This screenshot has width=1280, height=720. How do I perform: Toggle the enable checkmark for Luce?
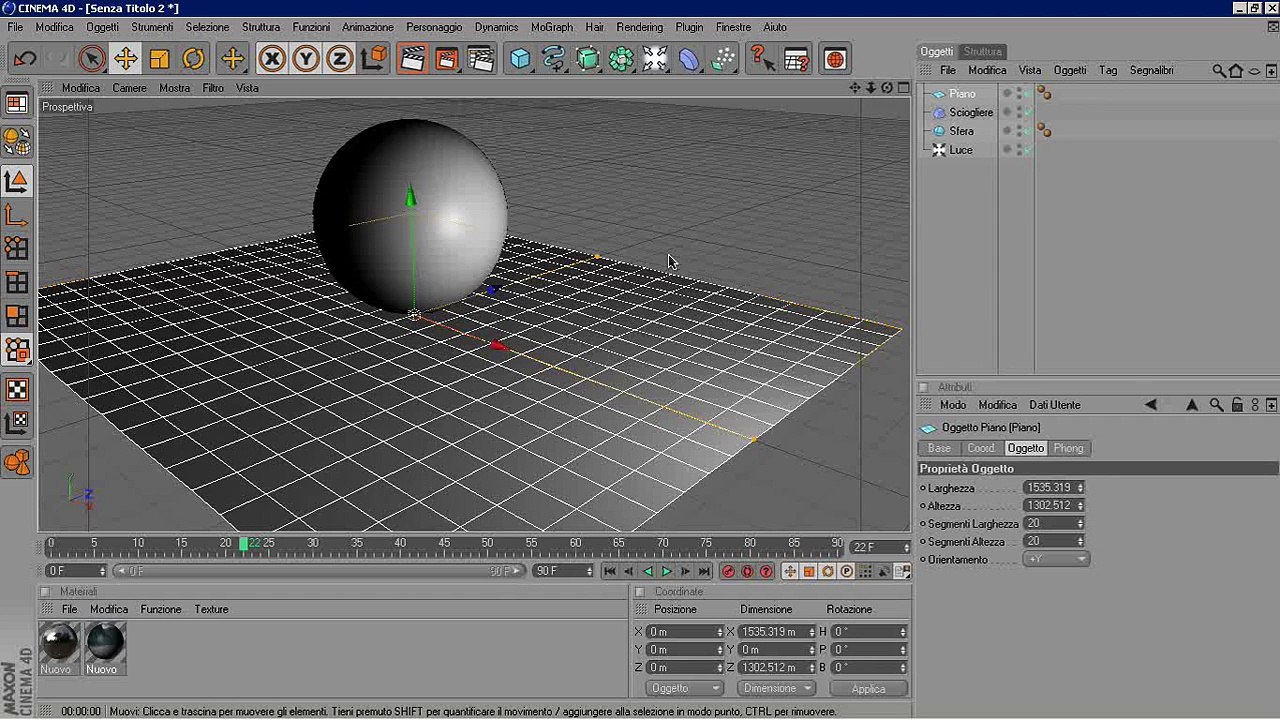pyautogui.click(x=1028, y=150)
